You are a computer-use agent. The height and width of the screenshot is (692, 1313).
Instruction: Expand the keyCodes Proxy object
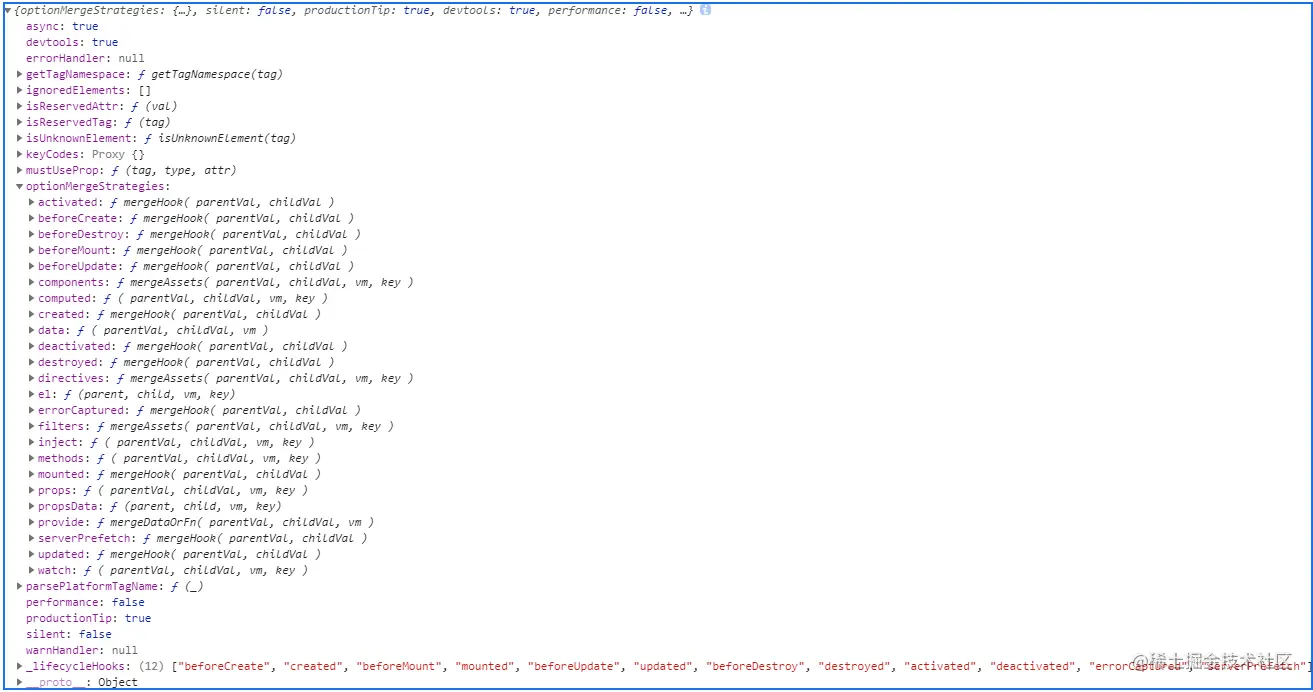[19, 154]
